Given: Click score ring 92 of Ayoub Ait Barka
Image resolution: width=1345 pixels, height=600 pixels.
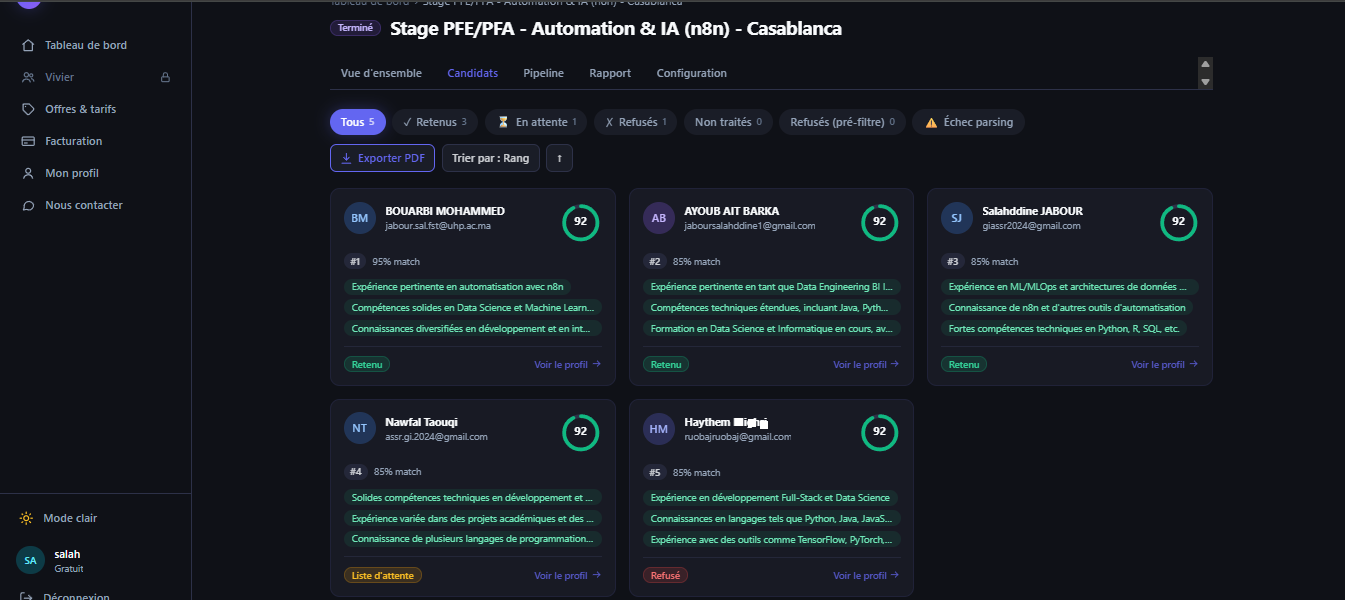Looking at the screenshot, I should [x=880, y=222].
